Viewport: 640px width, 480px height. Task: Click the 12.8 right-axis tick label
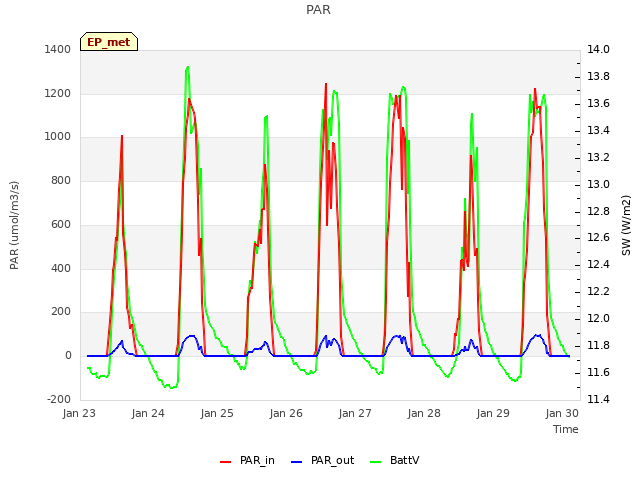[x=598, y=211]
